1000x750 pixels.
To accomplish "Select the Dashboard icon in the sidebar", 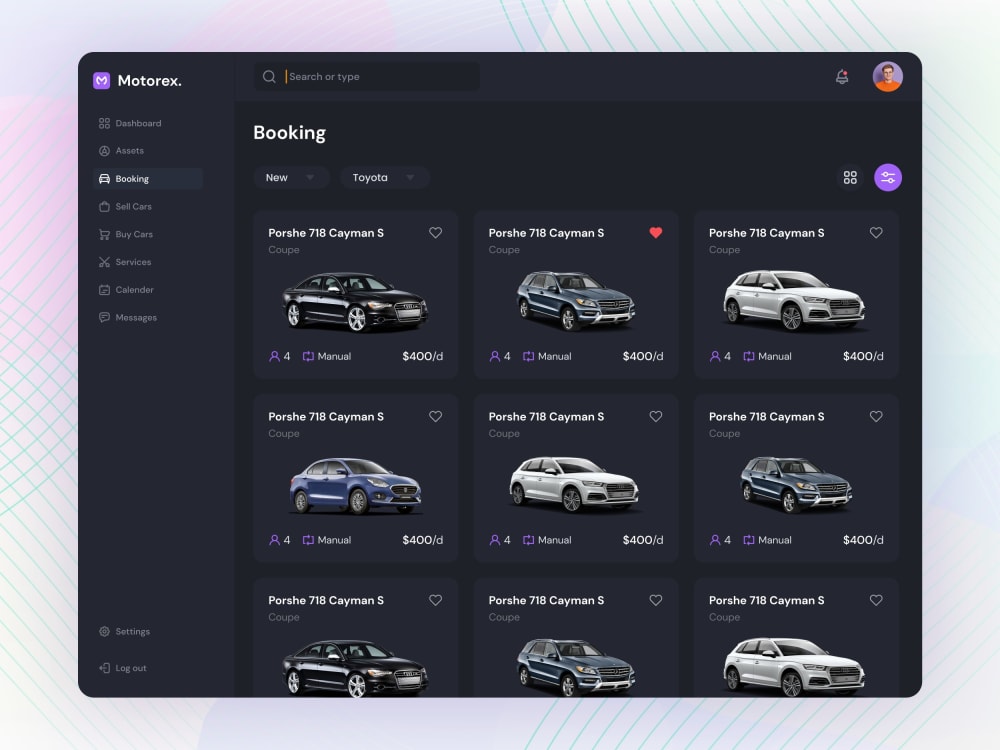I will click(105, 122).
